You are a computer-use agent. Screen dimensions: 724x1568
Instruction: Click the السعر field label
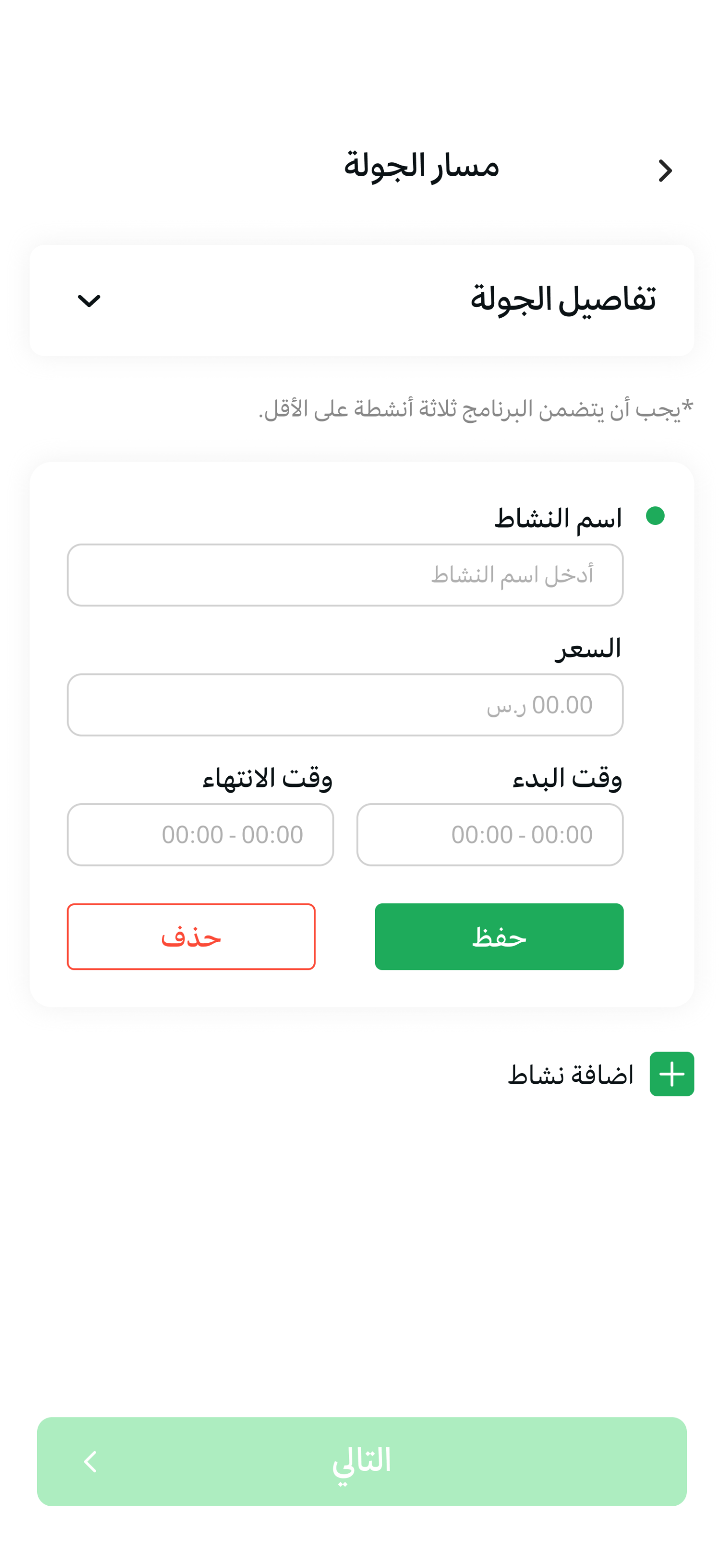click(588, 648)
